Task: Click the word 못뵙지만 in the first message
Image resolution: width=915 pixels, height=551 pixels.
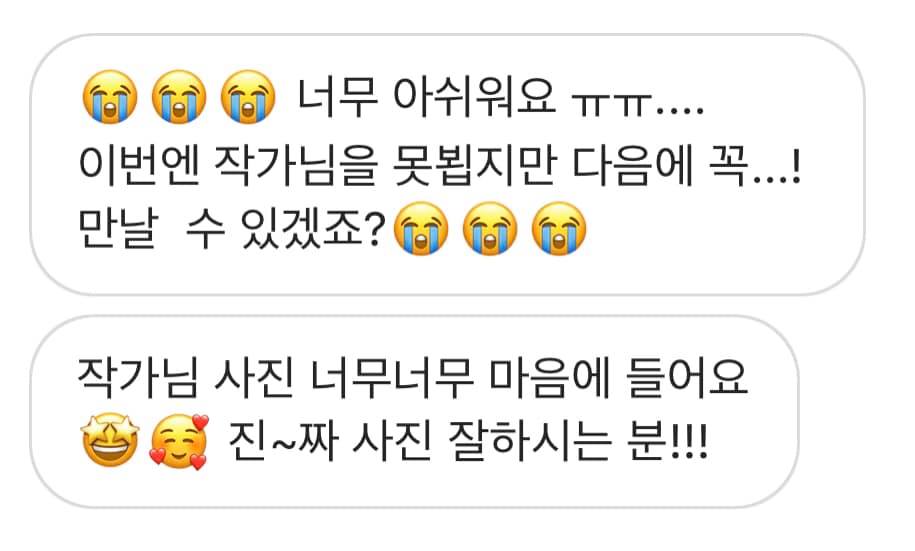Action: click(x=473, y=165)
